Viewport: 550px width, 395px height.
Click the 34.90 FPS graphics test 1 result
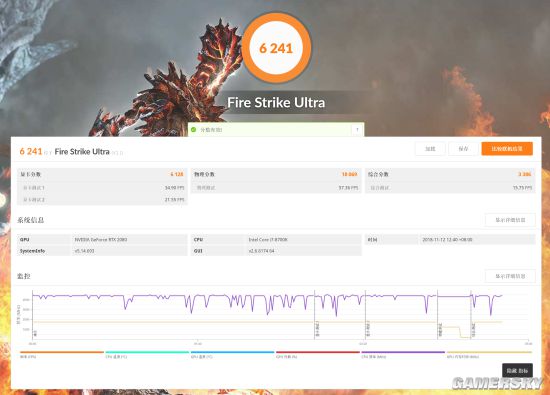click(x=174, y=188)
